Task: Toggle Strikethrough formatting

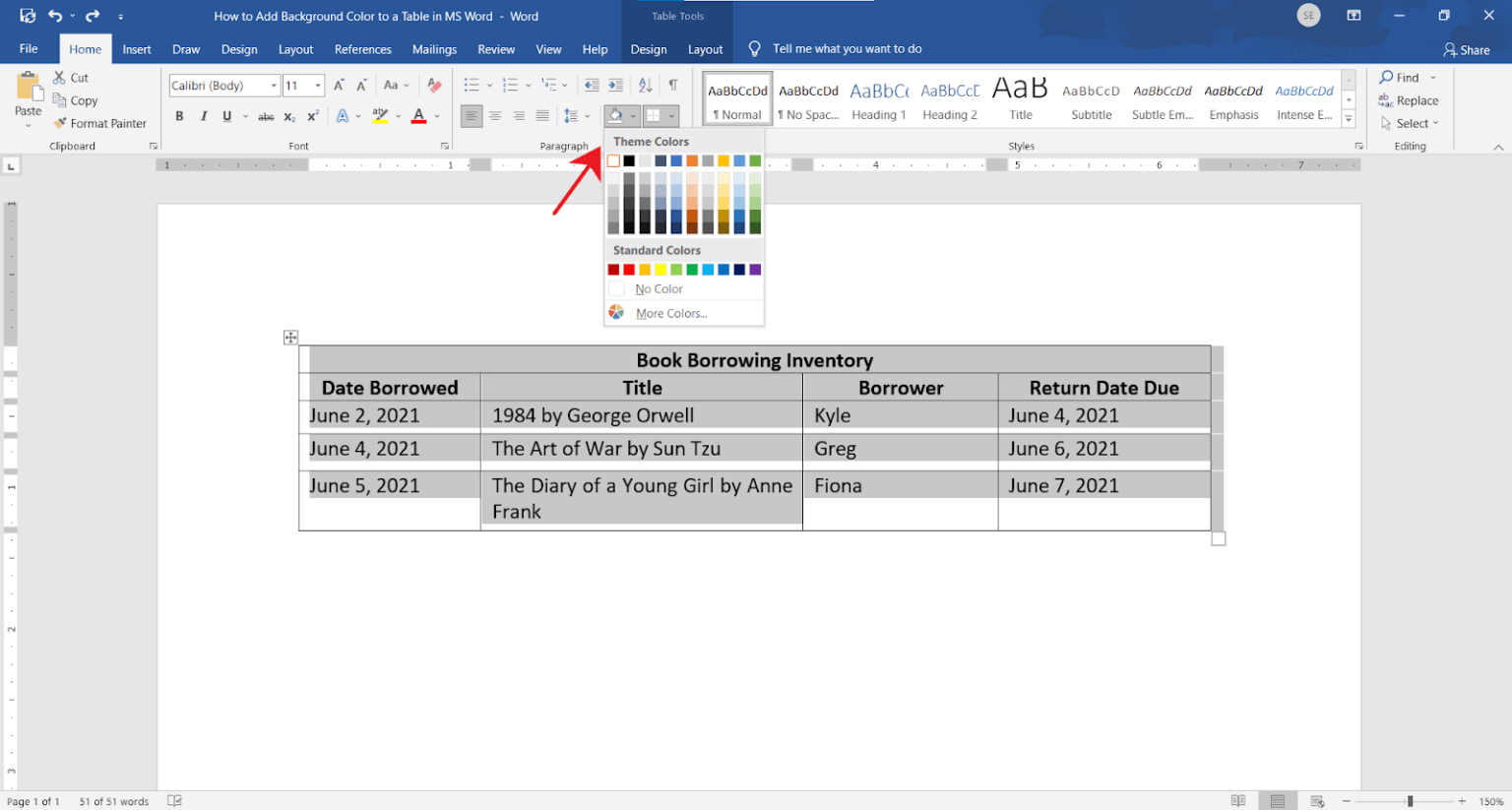Action: (x=266, y=116)
